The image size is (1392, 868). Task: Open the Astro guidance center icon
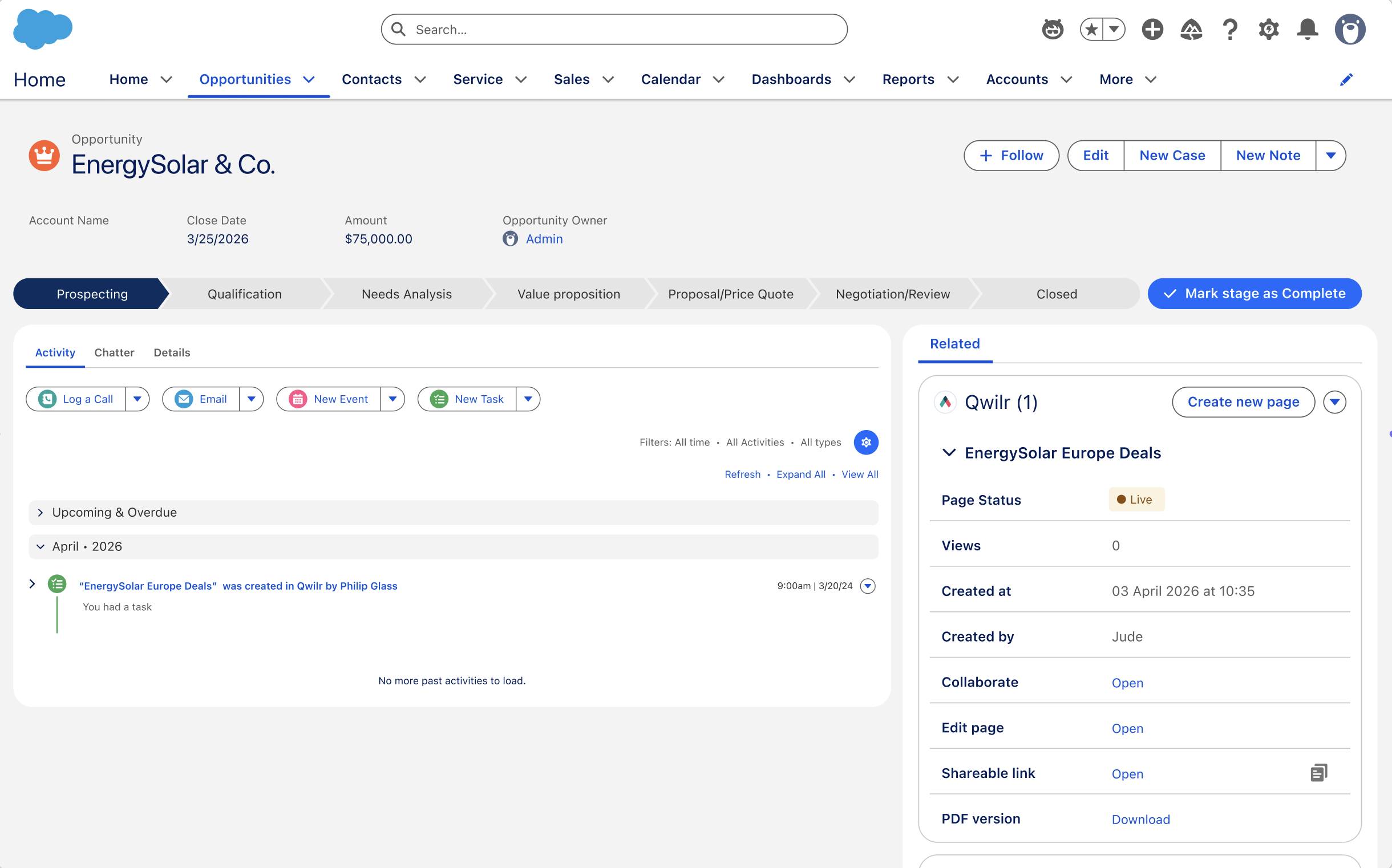point(1053,29)
